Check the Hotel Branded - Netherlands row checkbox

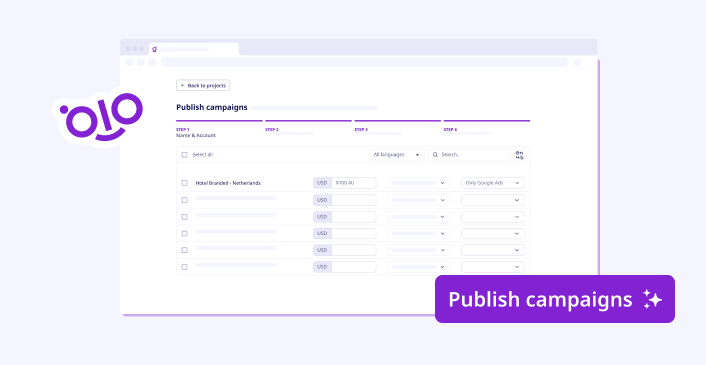click(x=184, y=183)
